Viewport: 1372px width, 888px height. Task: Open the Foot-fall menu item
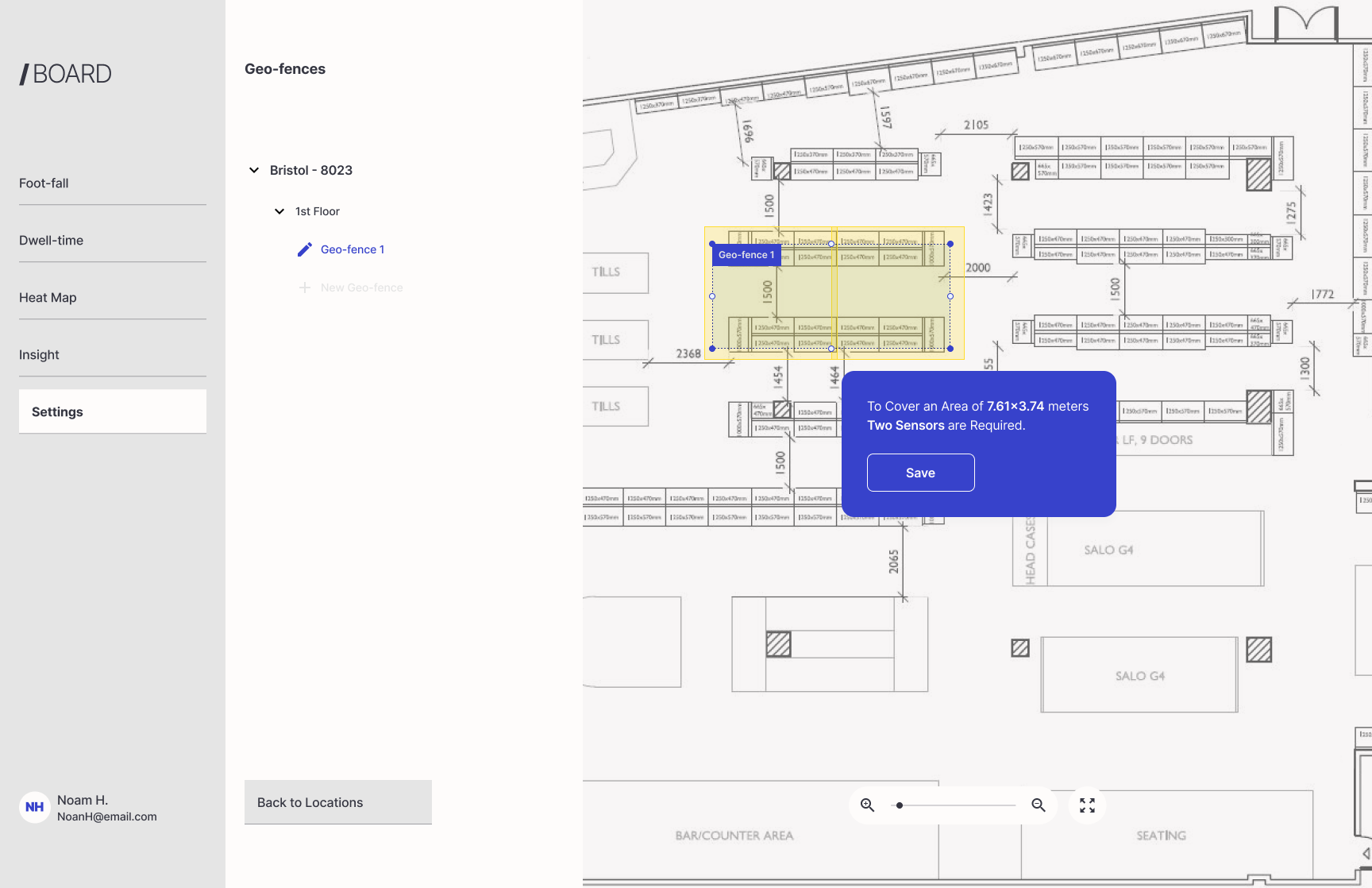113,183
